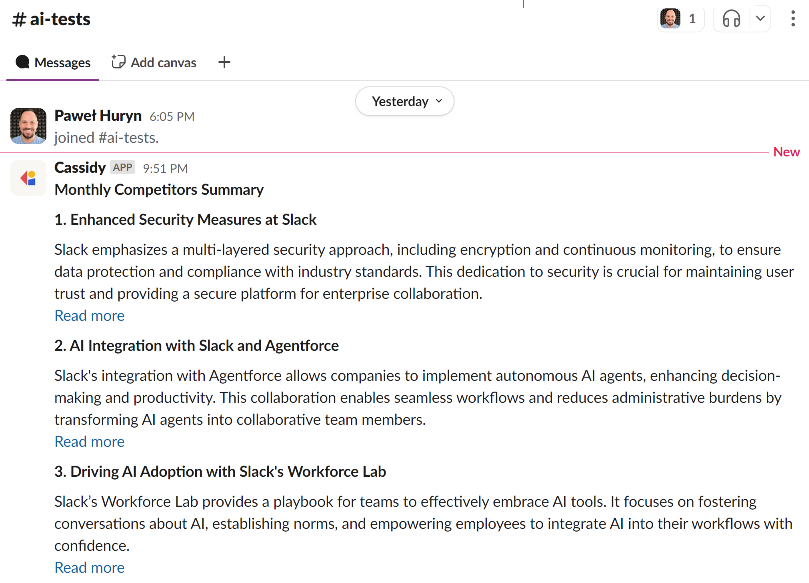Click Read more under Enhanced Security Measures

(x=89, y=315)
